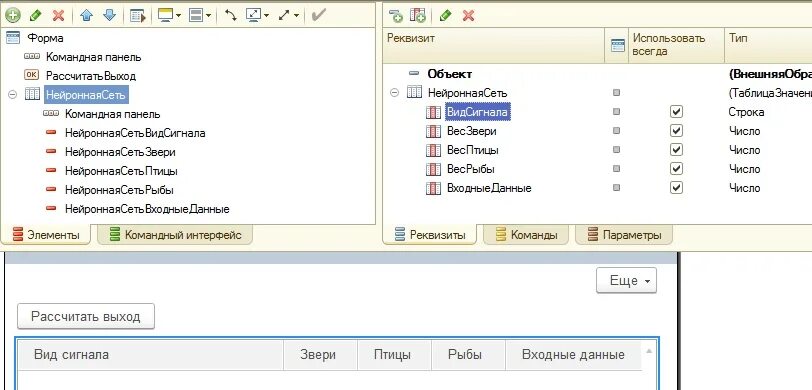Toggle Использовать всегда for ВходныеДанные
The width and height of the screenshot is (812, 390).
[676, 187]
